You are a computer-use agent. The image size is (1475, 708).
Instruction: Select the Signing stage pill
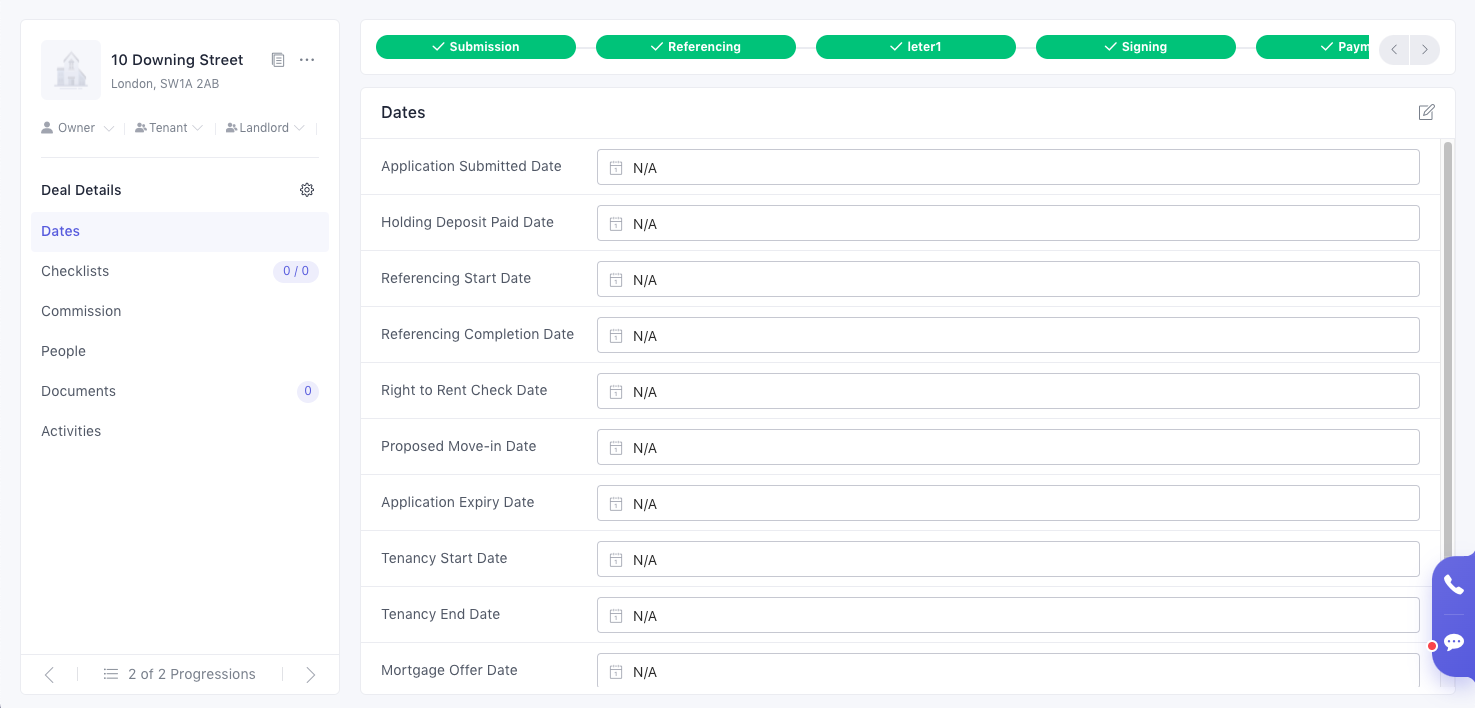click(1135, 47)
